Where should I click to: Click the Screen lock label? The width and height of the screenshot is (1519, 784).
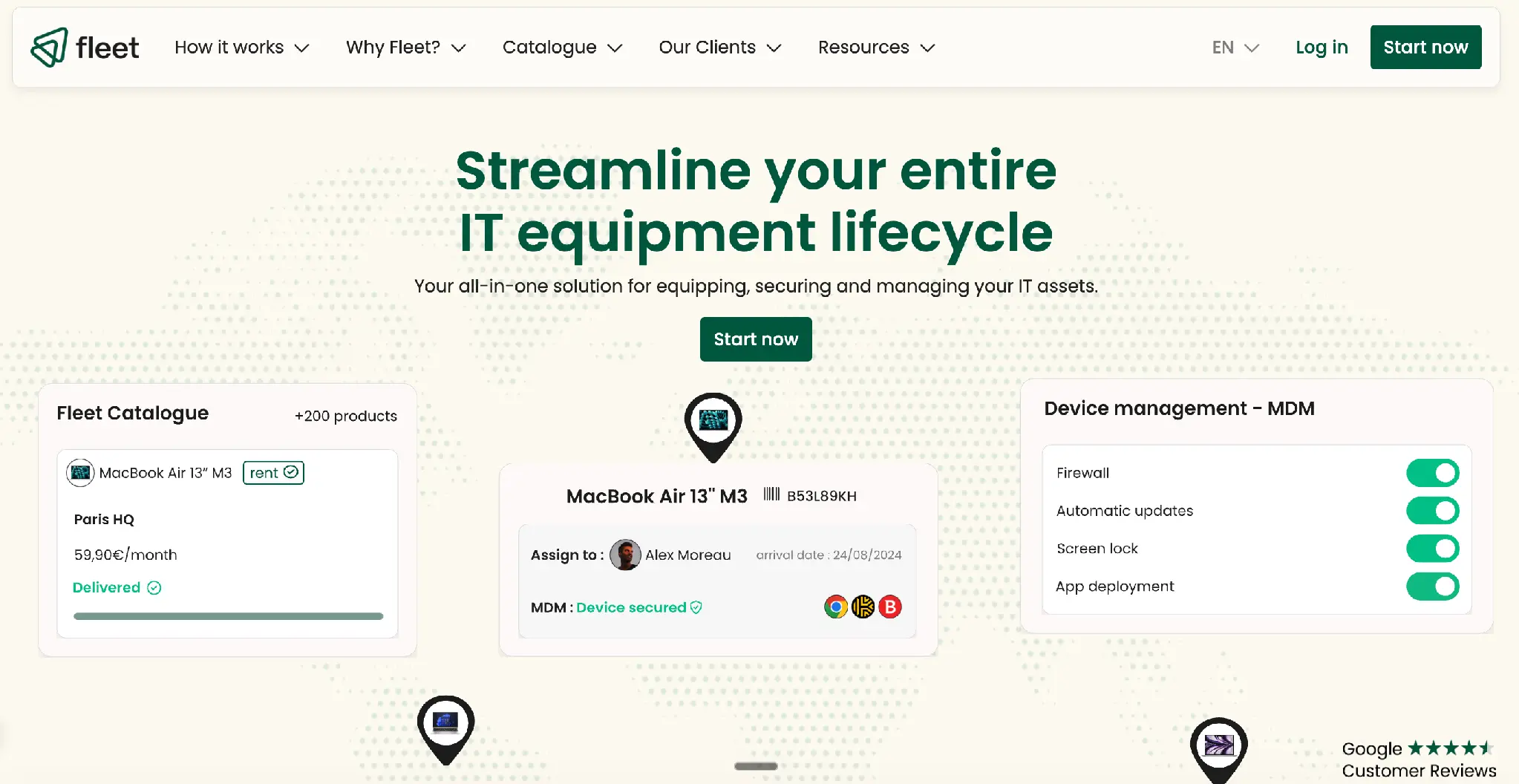pos(1097,549)
